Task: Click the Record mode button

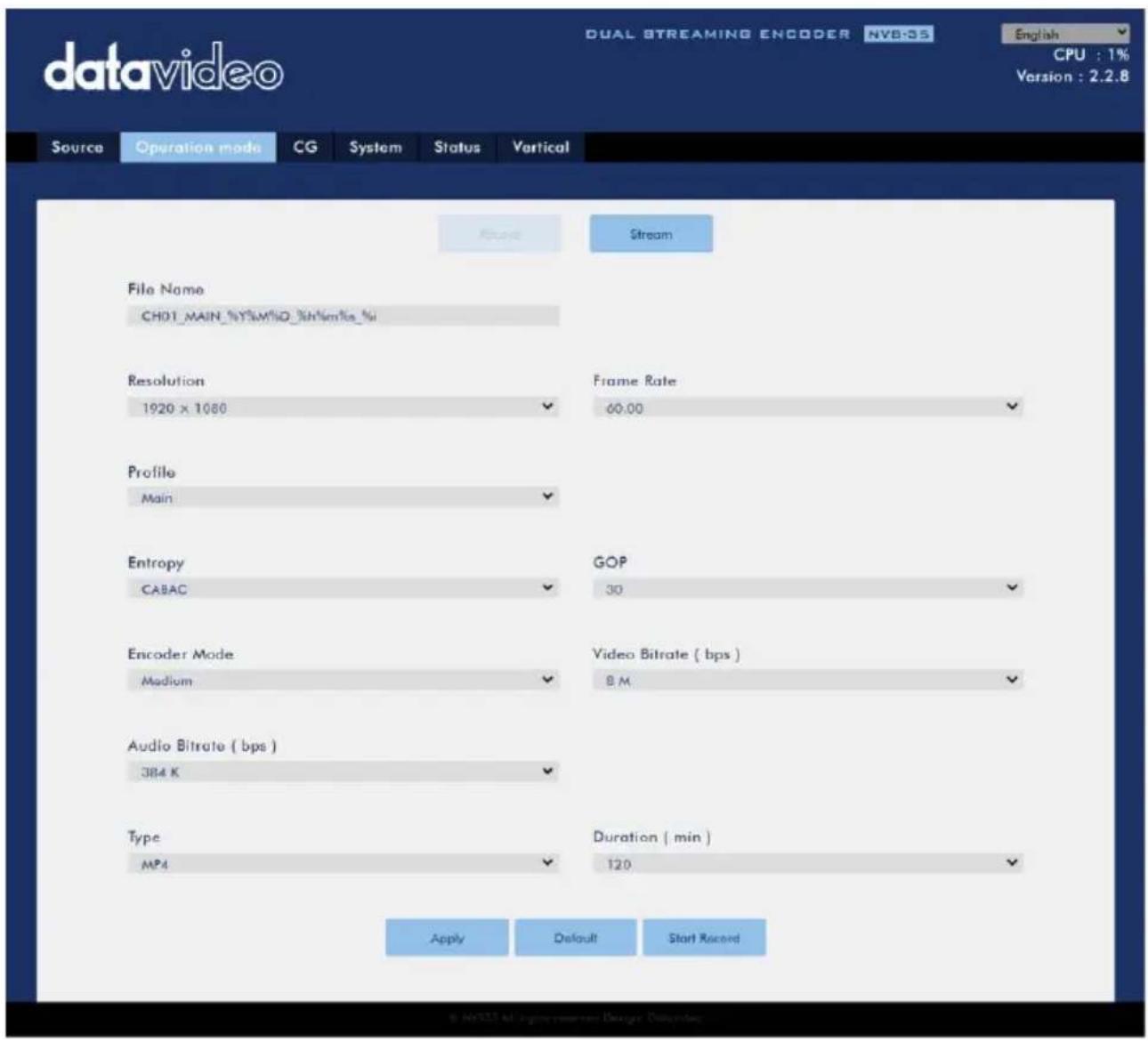Action: [x=499, y=234]
